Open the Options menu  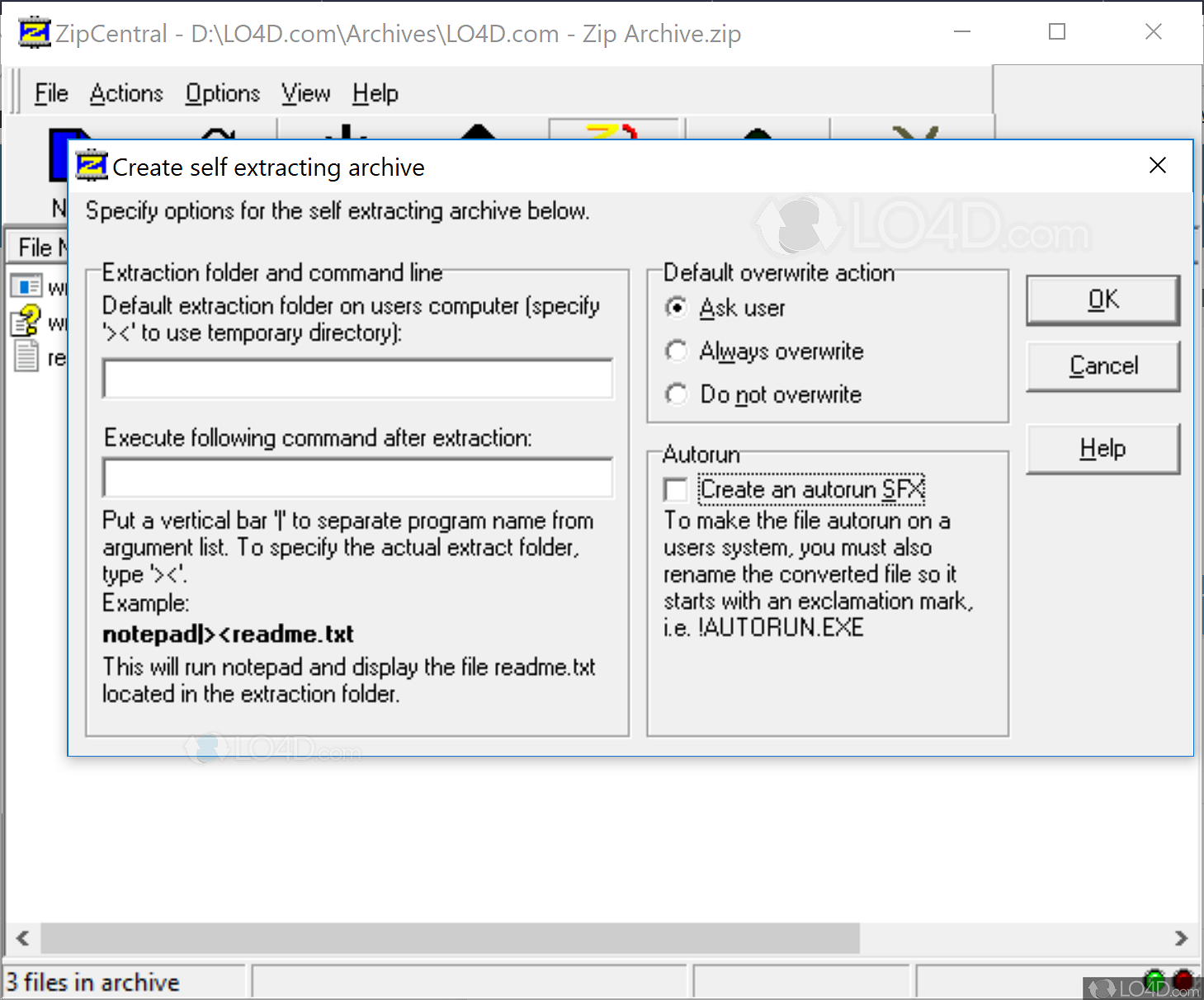[222, 93]
